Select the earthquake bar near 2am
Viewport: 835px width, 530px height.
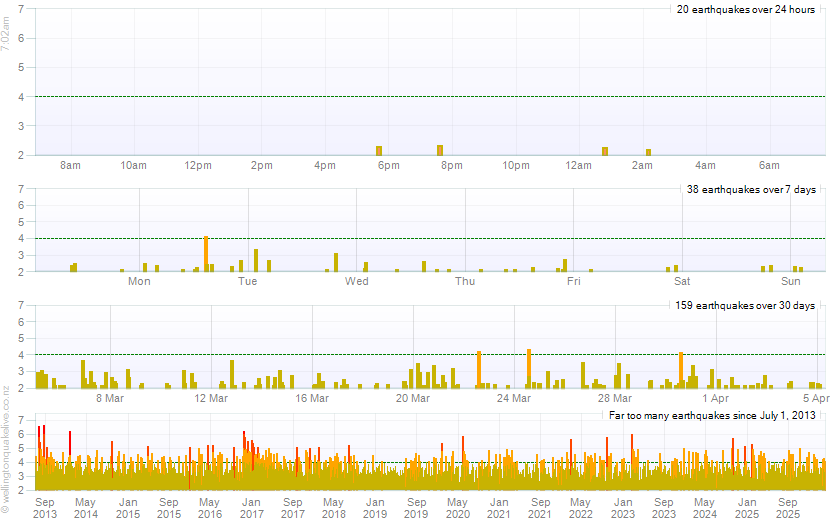[x=649, y=152]
